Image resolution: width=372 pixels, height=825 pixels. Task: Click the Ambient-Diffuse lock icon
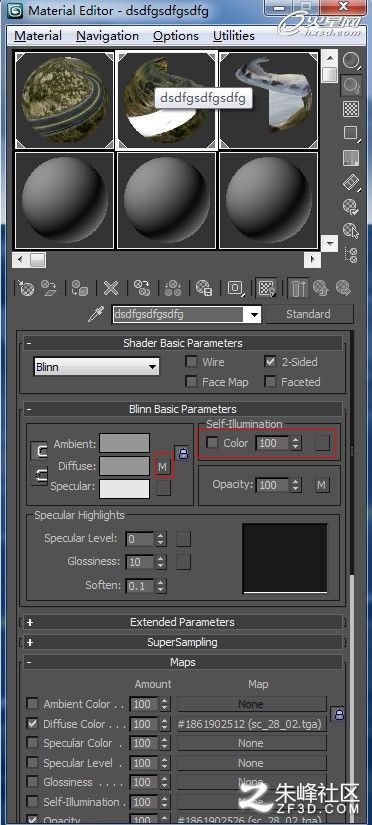tap(39, 451)
